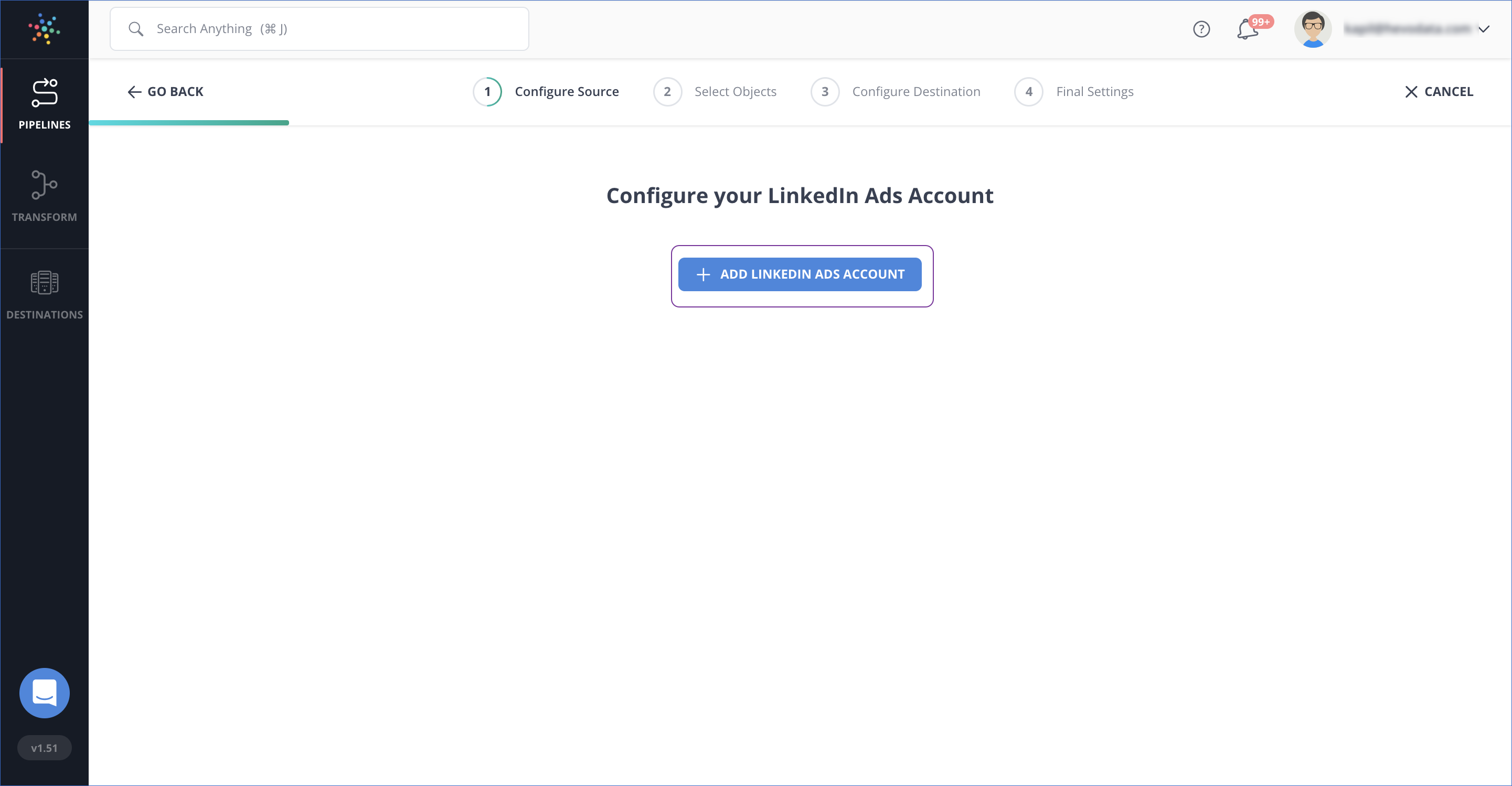This screenshot has width=1512, height=786.
Task: Expand the account menu chevron
Action: pos(1485,29)
